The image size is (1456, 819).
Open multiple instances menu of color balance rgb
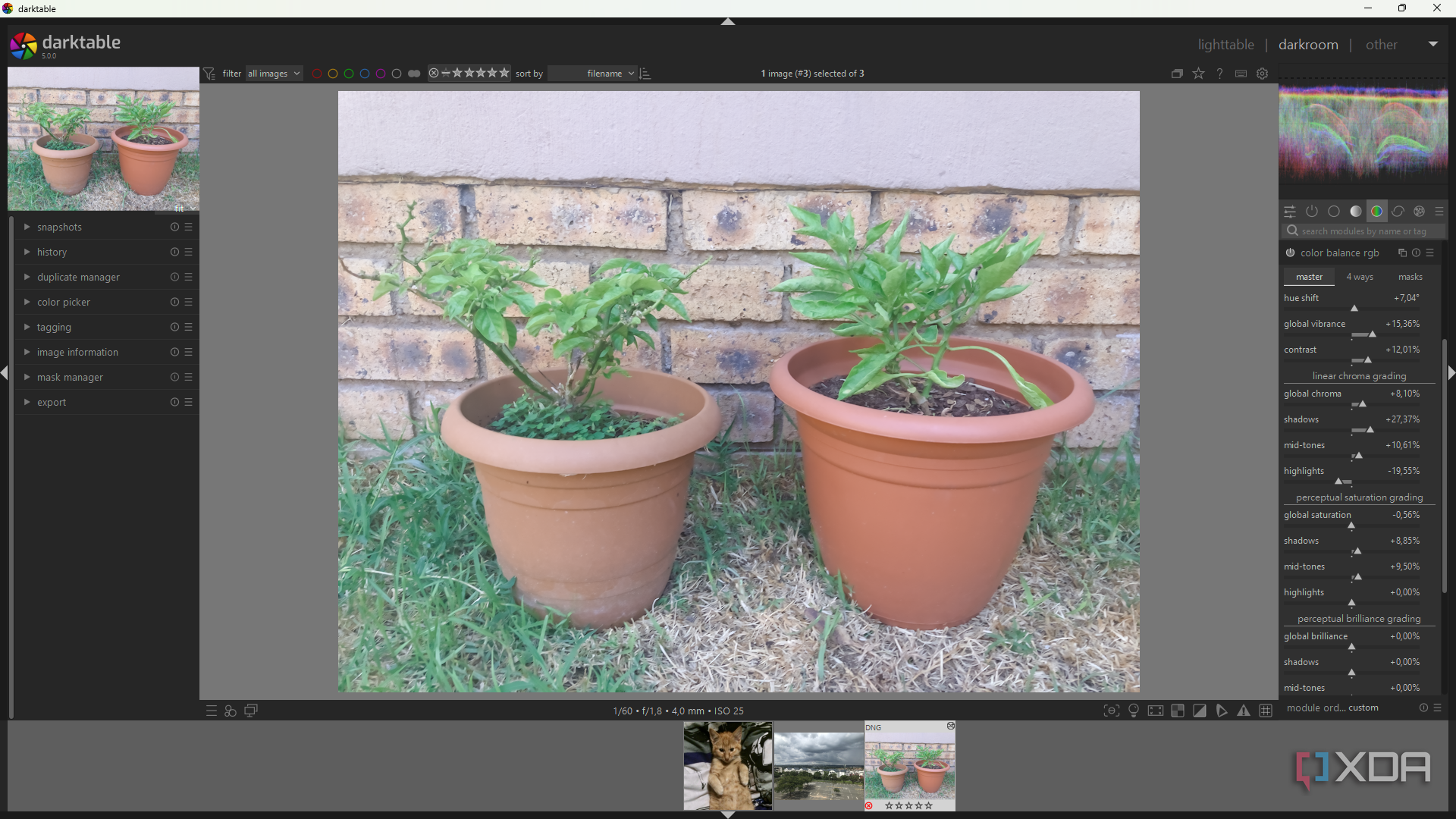tap(1402, 253)
